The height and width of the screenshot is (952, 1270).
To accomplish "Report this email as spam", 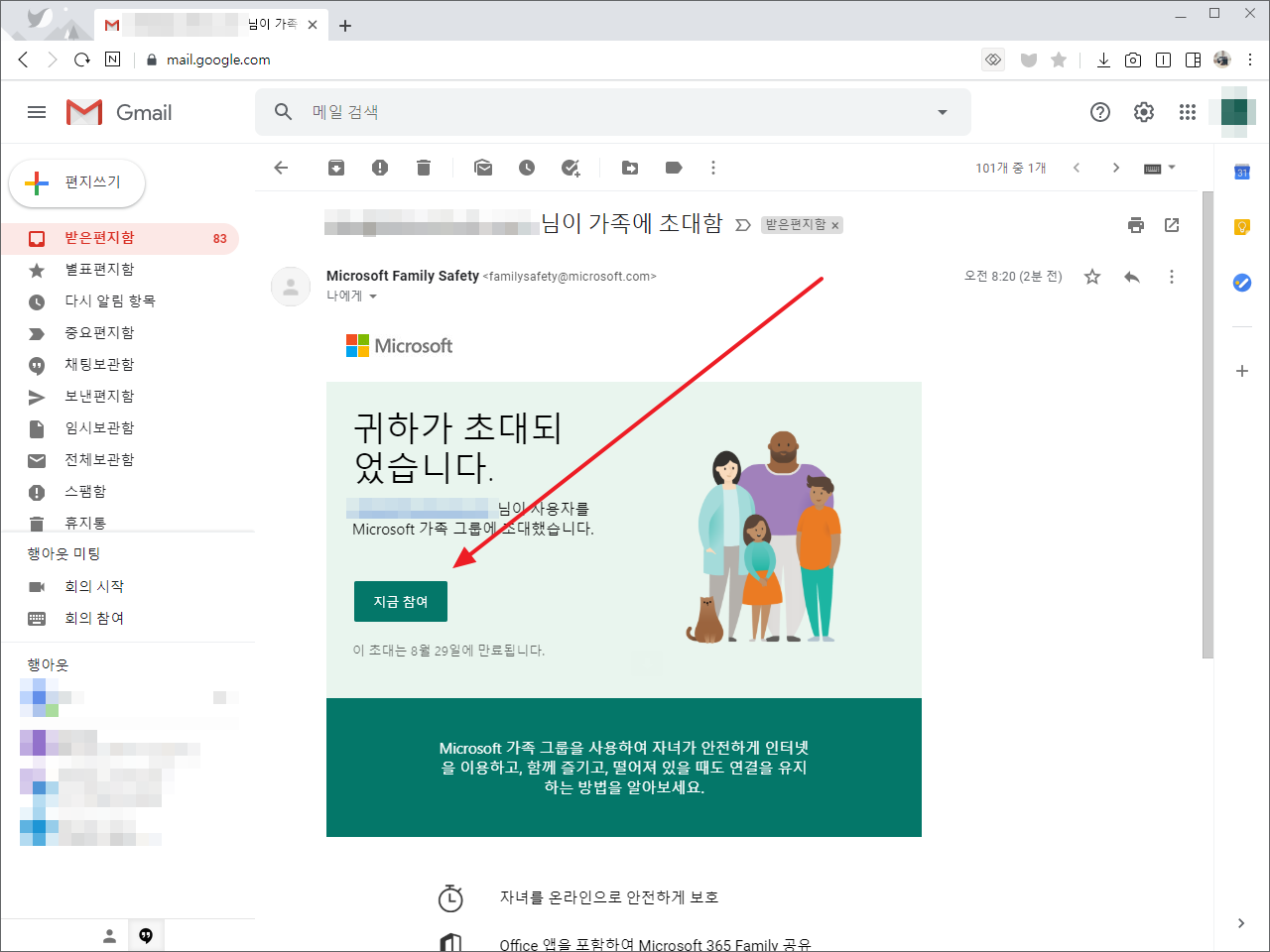I will tap(380, 168).
